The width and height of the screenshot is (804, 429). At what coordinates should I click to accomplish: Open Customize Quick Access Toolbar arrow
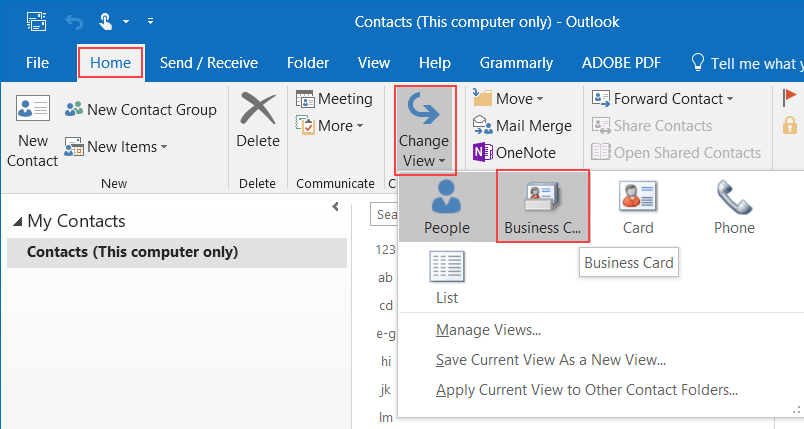tap(150, 22)
